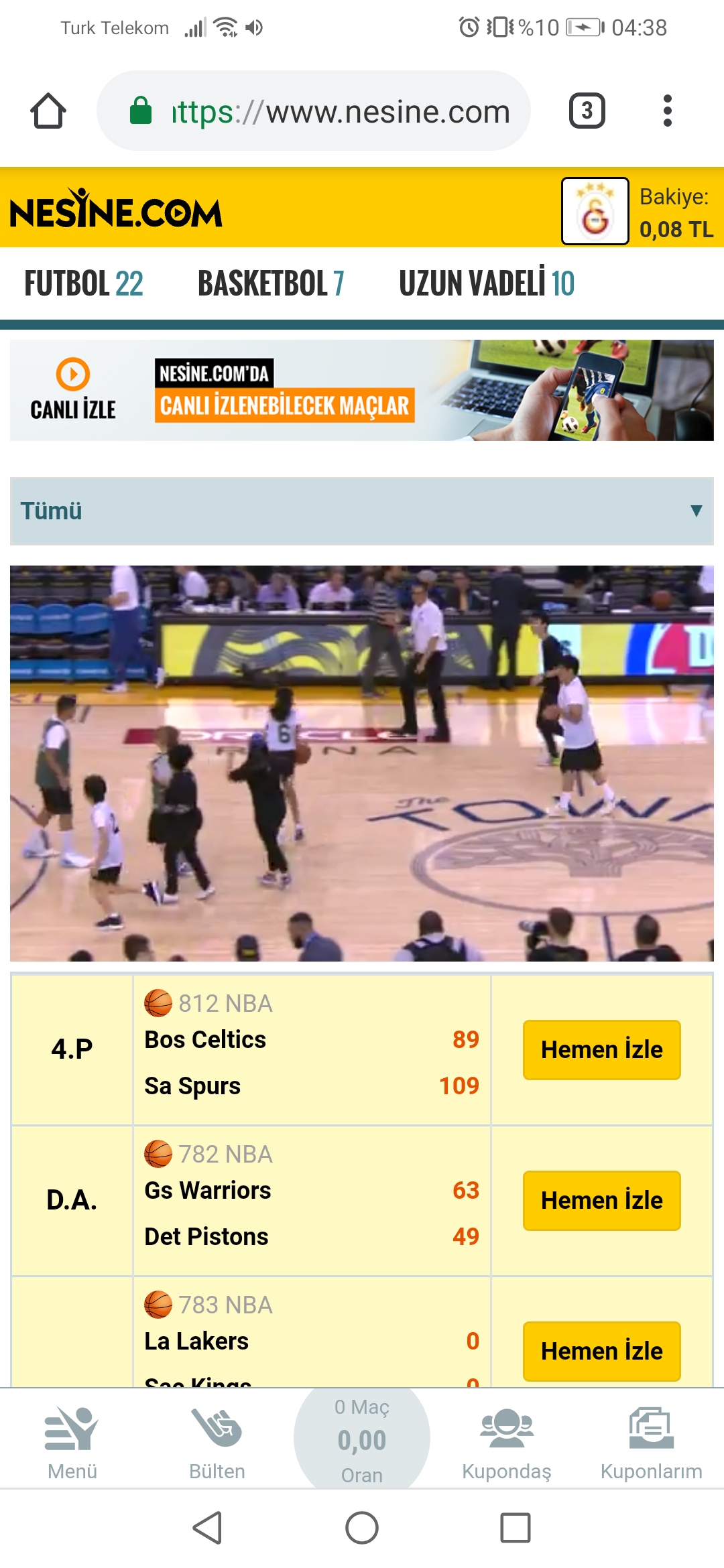Expand the Tümü dropdown filter

pyautogui.click(x=362, y=511)
